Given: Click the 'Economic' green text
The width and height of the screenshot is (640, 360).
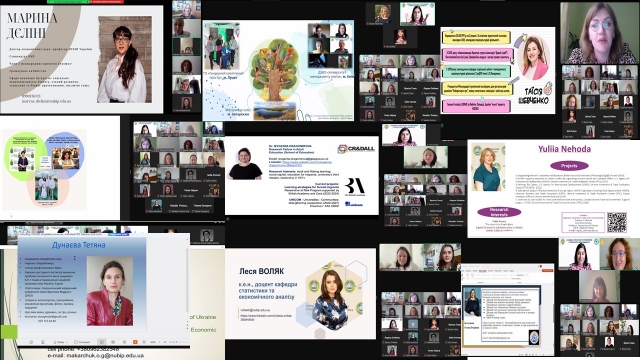Looking at the screenshot, I should tap(203, 330).
